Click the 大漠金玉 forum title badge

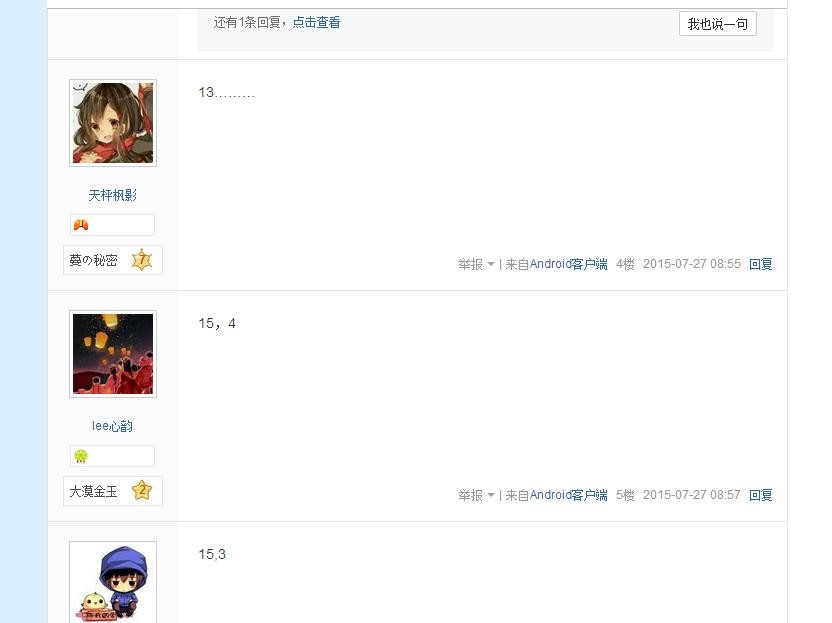point(112,491)
